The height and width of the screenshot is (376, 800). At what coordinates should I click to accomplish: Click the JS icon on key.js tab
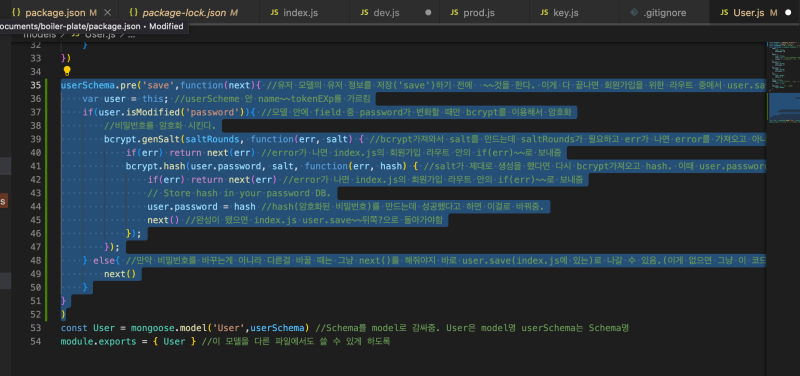[x=544, y=12]
